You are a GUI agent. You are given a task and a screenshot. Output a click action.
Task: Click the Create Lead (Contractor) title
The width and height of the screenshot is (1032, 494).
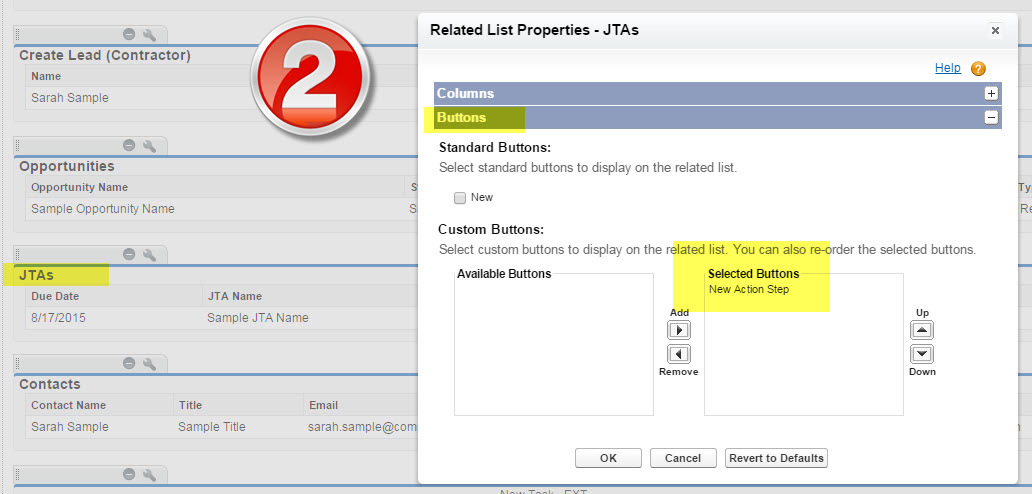click(x=105, y=55)
